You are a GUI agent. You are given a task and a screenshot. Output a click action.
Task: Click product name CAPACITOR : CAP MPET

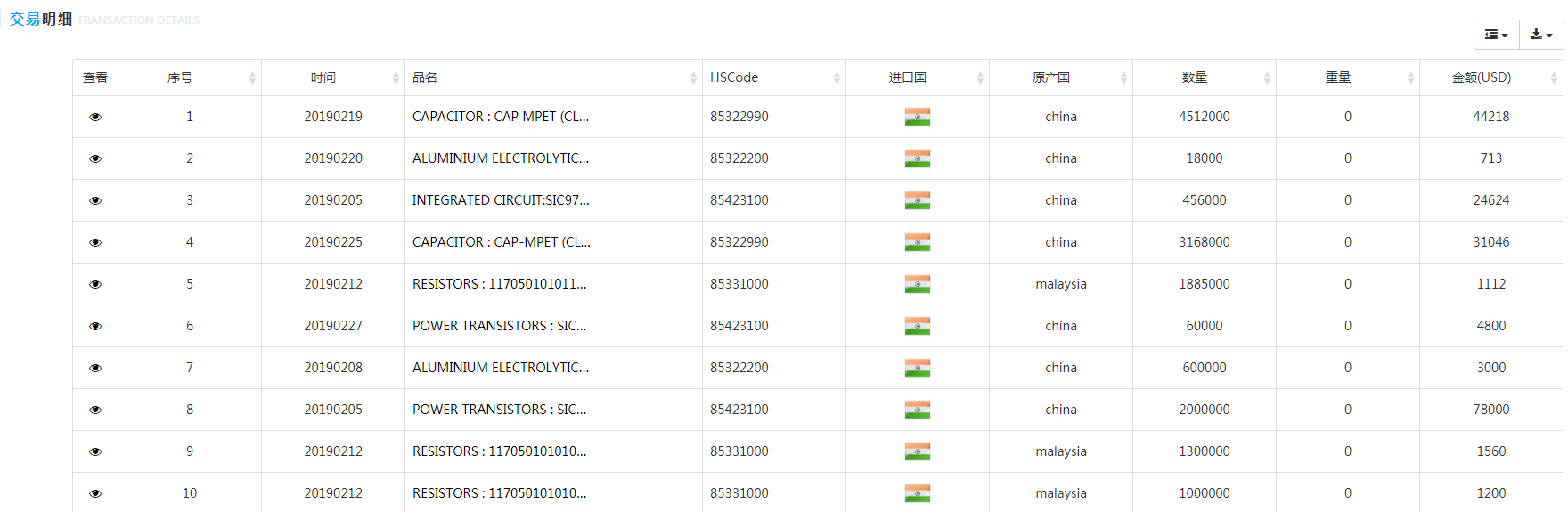pyautogui.click(x=500, y=117)
